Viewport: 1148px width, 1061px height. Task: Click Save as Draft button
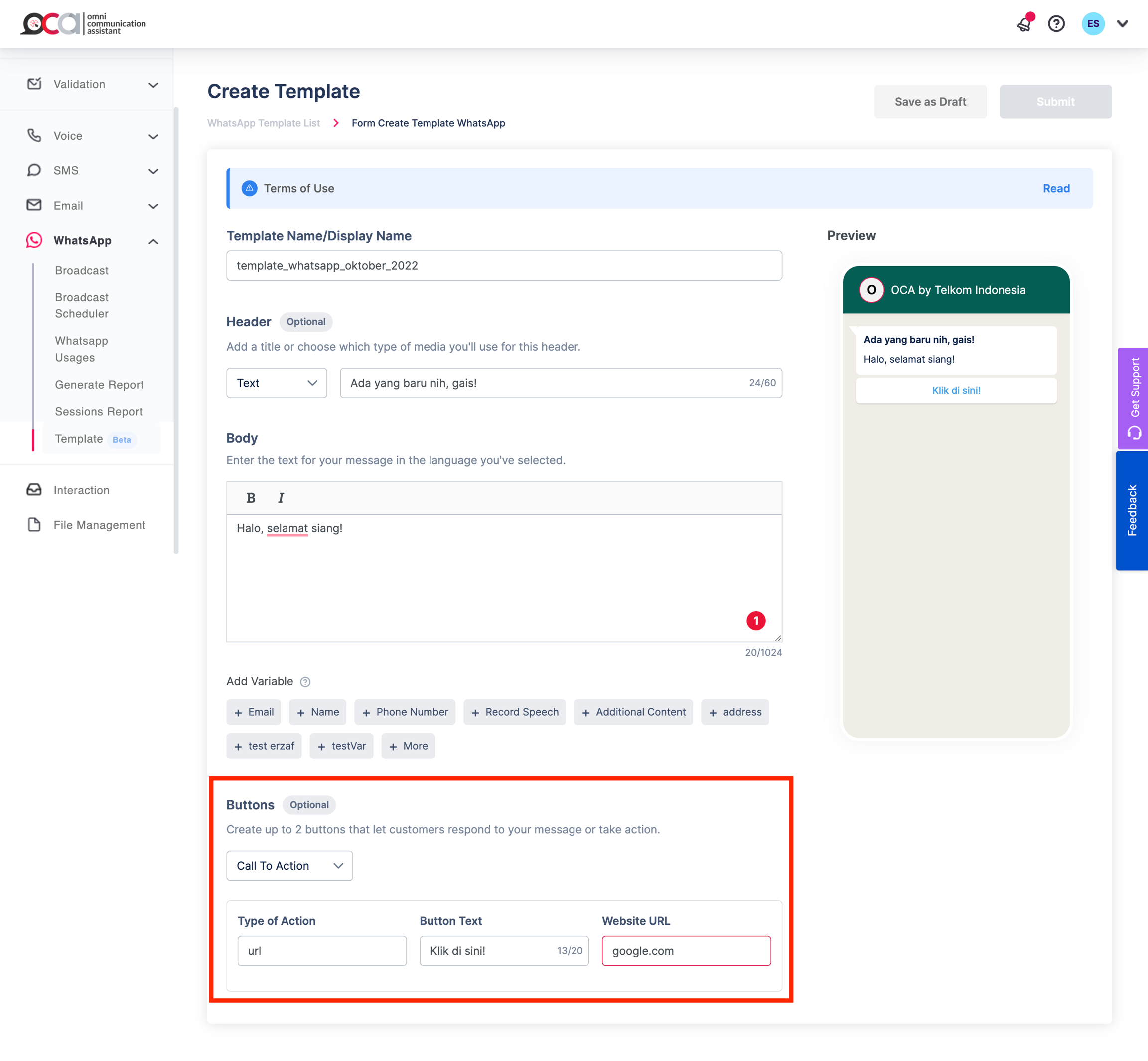click(930, 102)
